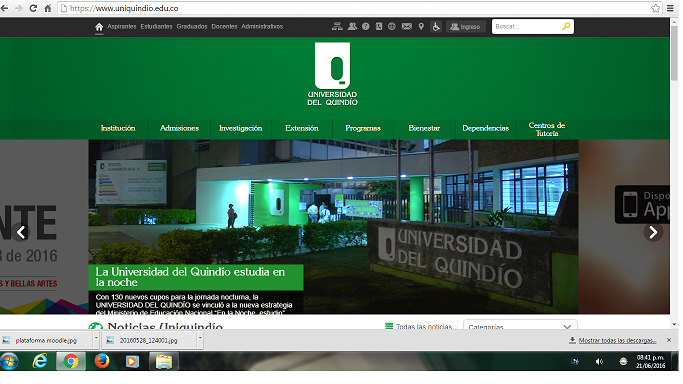Viewport: 683px width, 384px height.
Task: Click the mobile app banner on right slide
Action: click(x=642, y=205)
